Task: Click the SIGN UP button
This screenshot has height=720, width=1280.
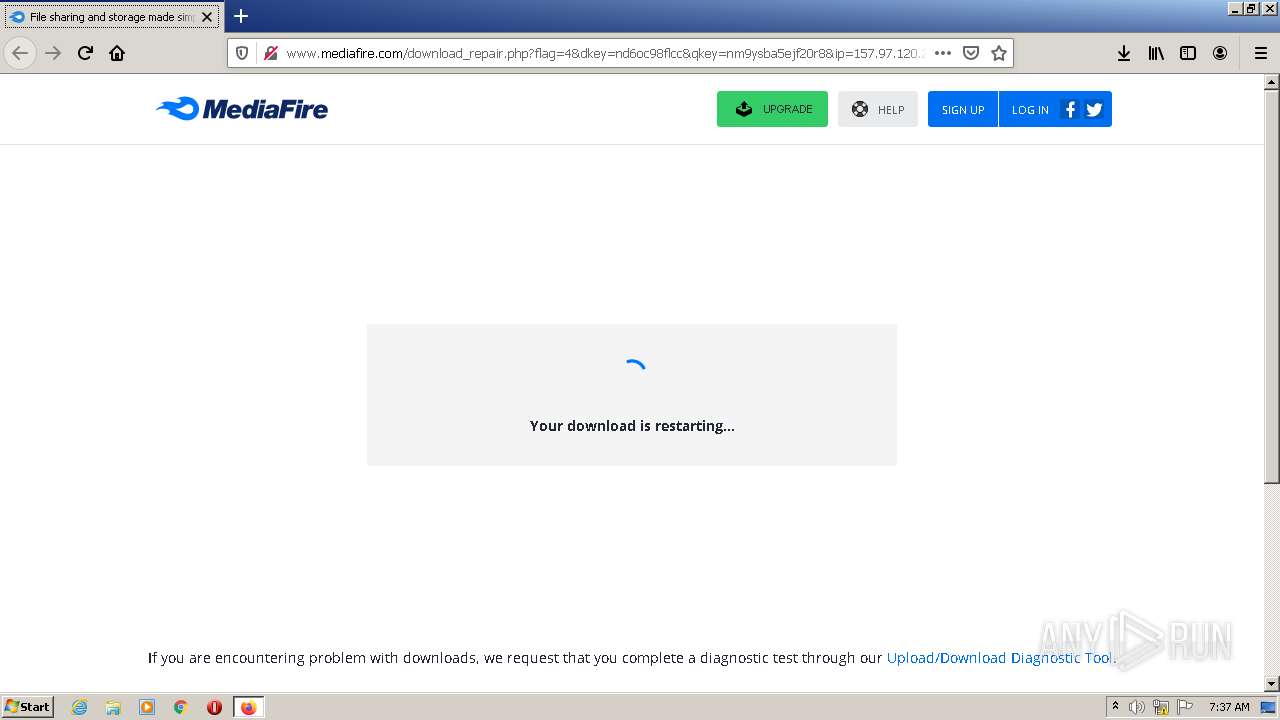Action: [963, 109]
